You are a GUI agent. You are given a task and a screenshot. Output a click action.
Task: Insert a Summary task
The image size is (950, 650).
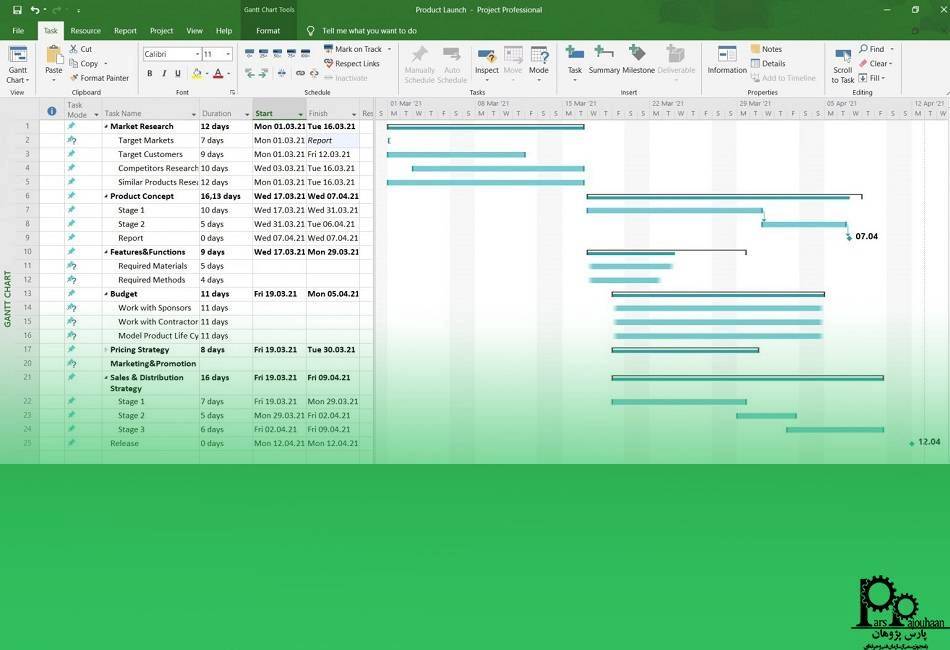(604, 59)
